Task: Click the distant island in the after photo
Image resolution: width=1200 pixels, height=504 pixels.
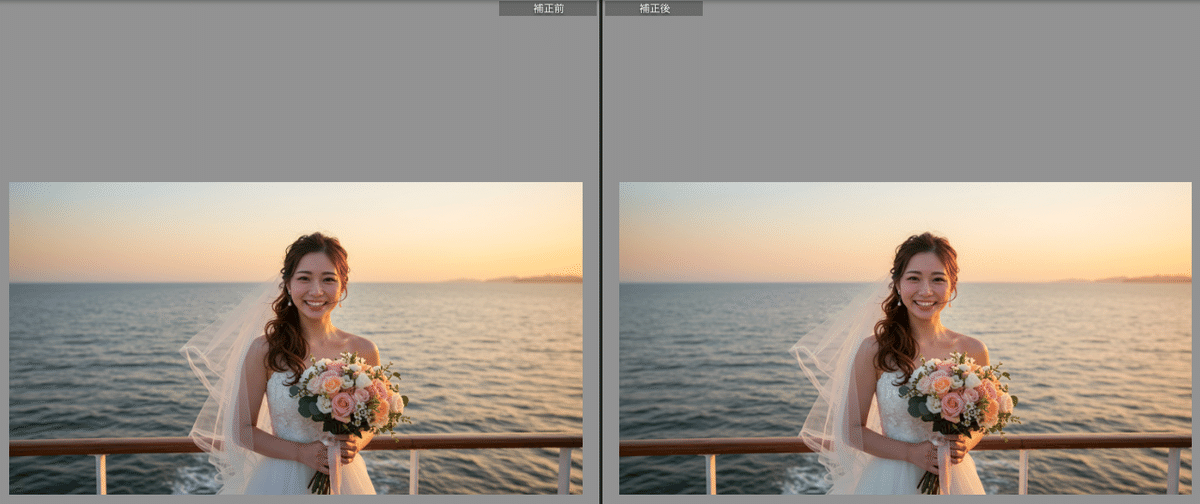Action: (1155, 278)
